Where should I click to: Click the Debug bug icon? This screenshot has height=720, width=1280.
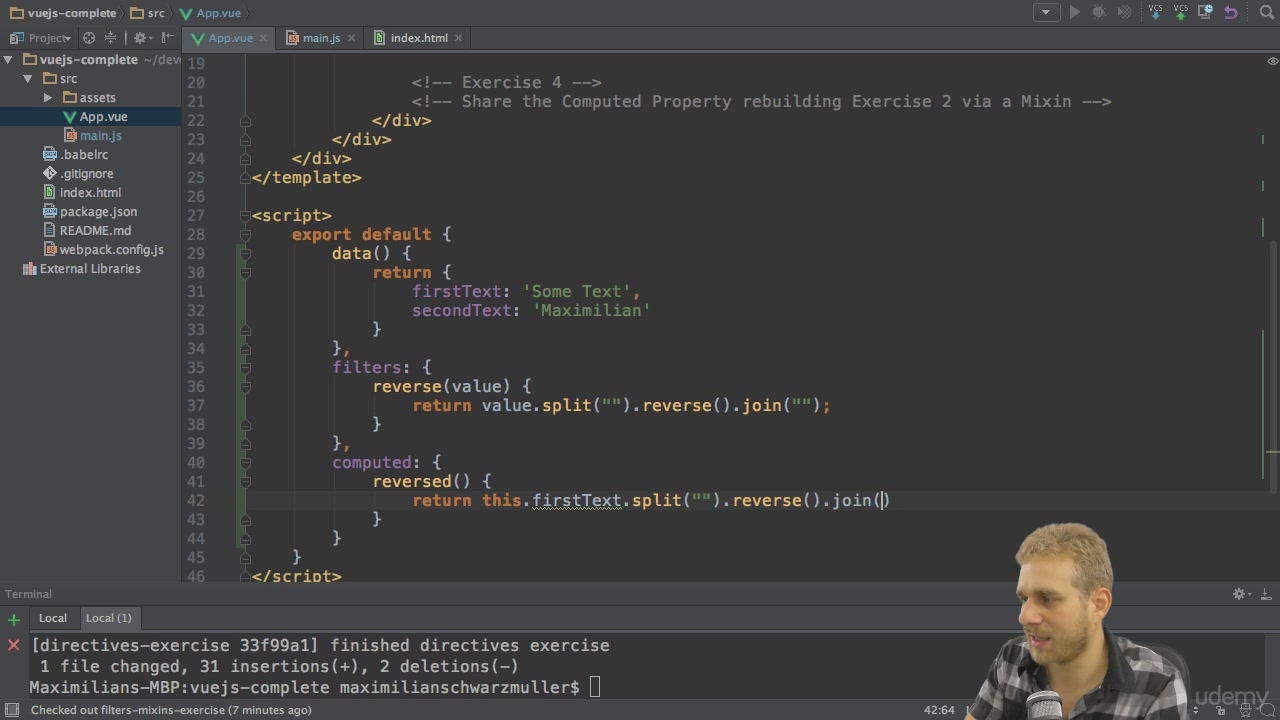1100,13
